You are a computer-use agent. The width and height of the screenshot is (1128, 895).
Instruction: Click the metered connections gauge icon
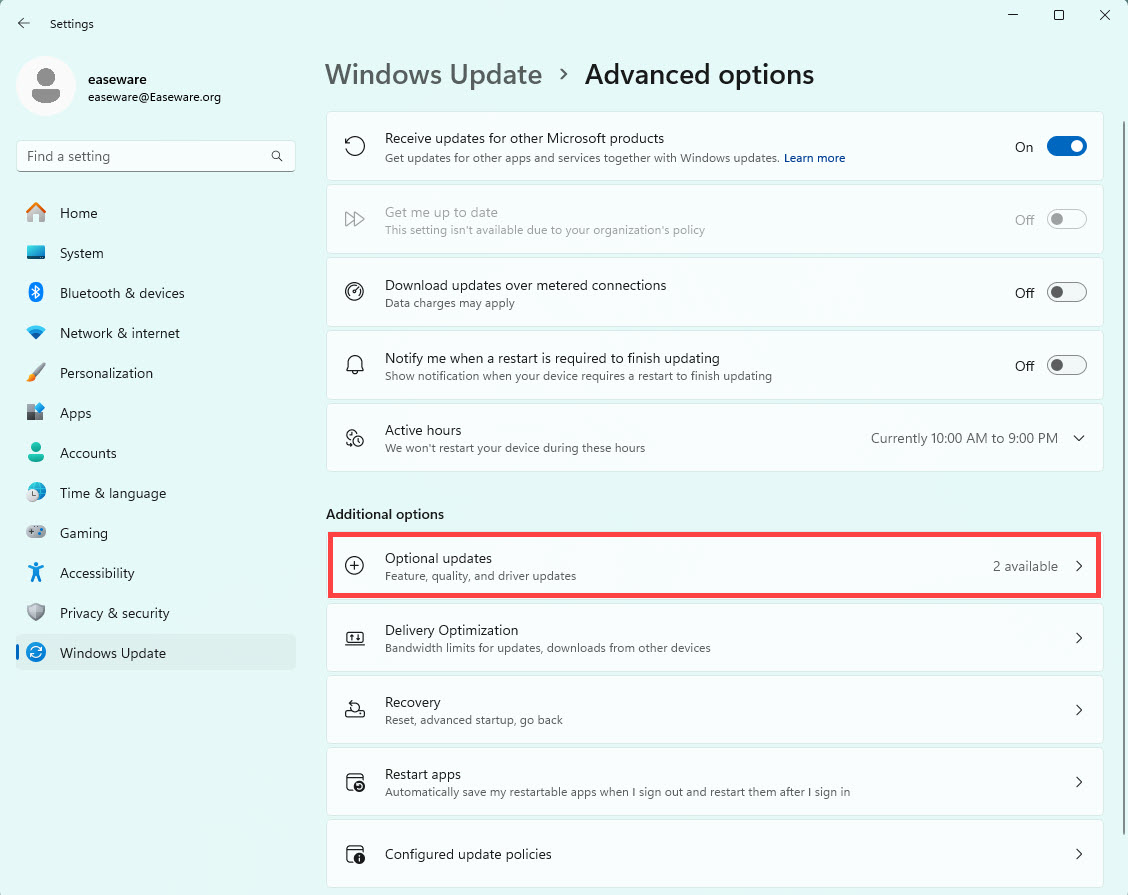point(355,291)
